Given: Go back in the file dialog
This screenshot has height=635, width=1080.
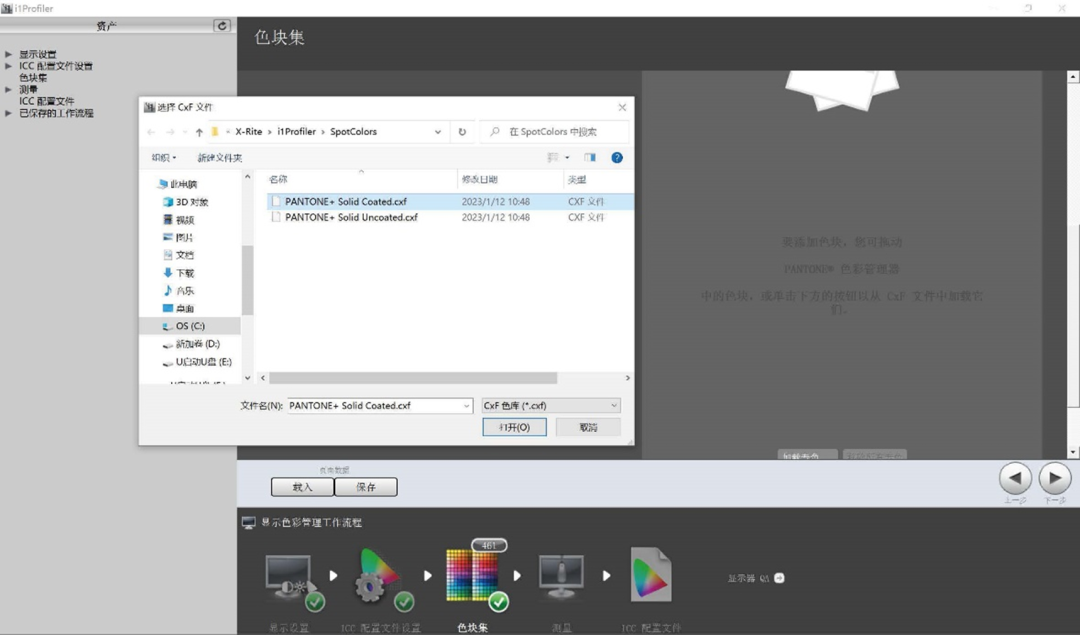Looking at the screenshot, I should pyautogui.click(x=152, y=132).
